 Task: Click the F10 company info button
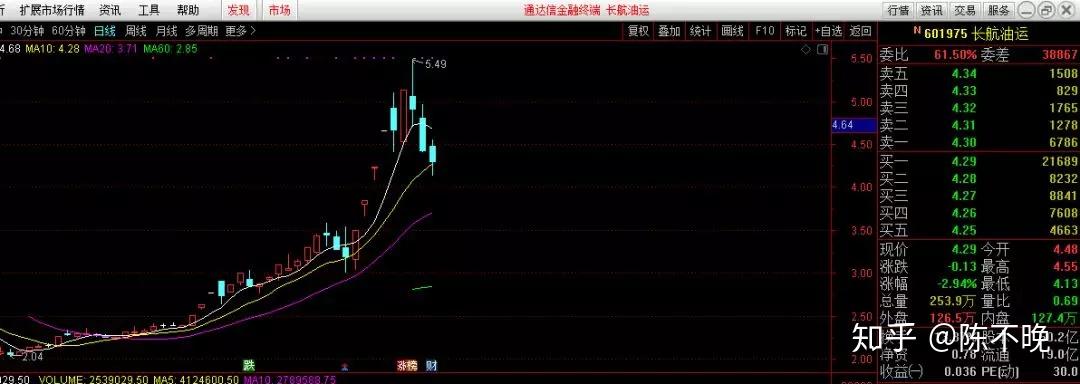(x=765, y=31)
